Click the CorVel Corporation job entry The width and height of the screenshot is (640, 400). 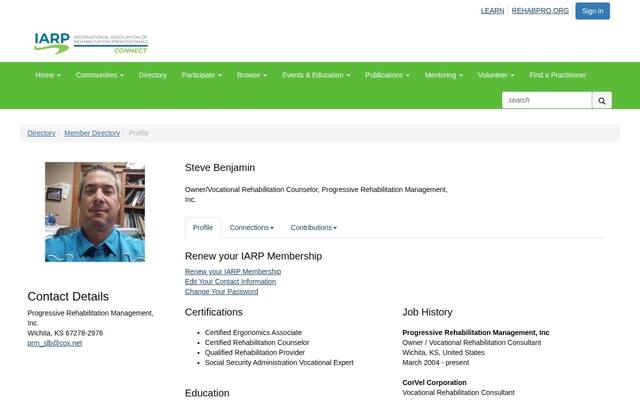(x=434, y=382)
